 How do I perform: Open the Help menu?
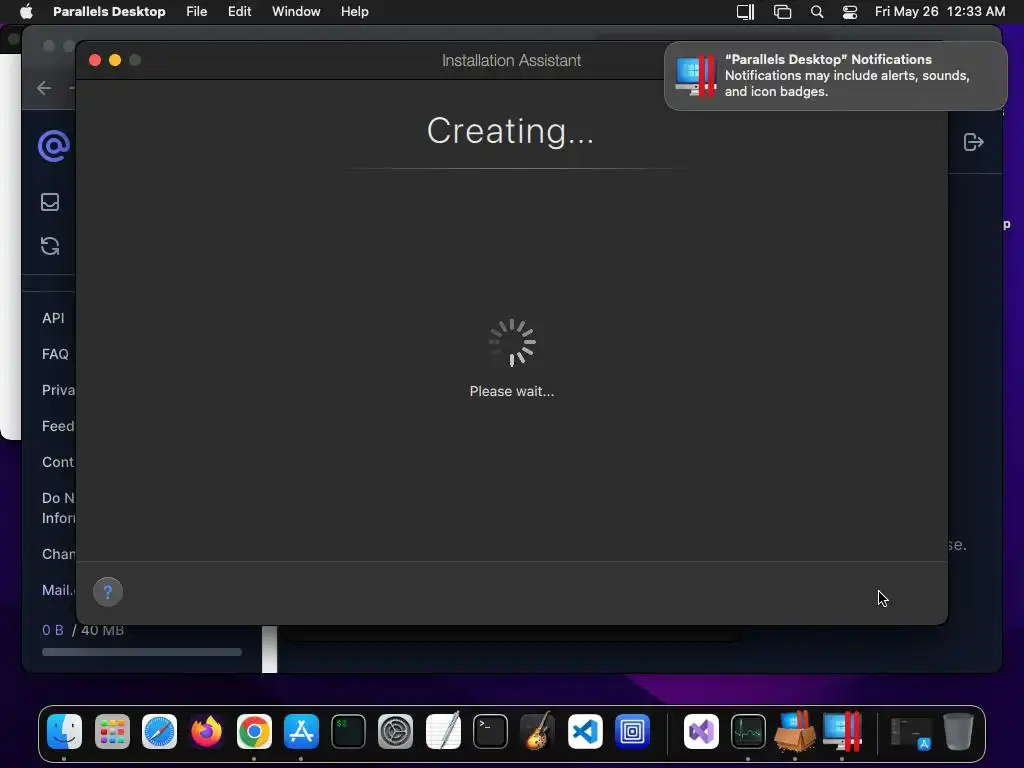click(355, 12)
